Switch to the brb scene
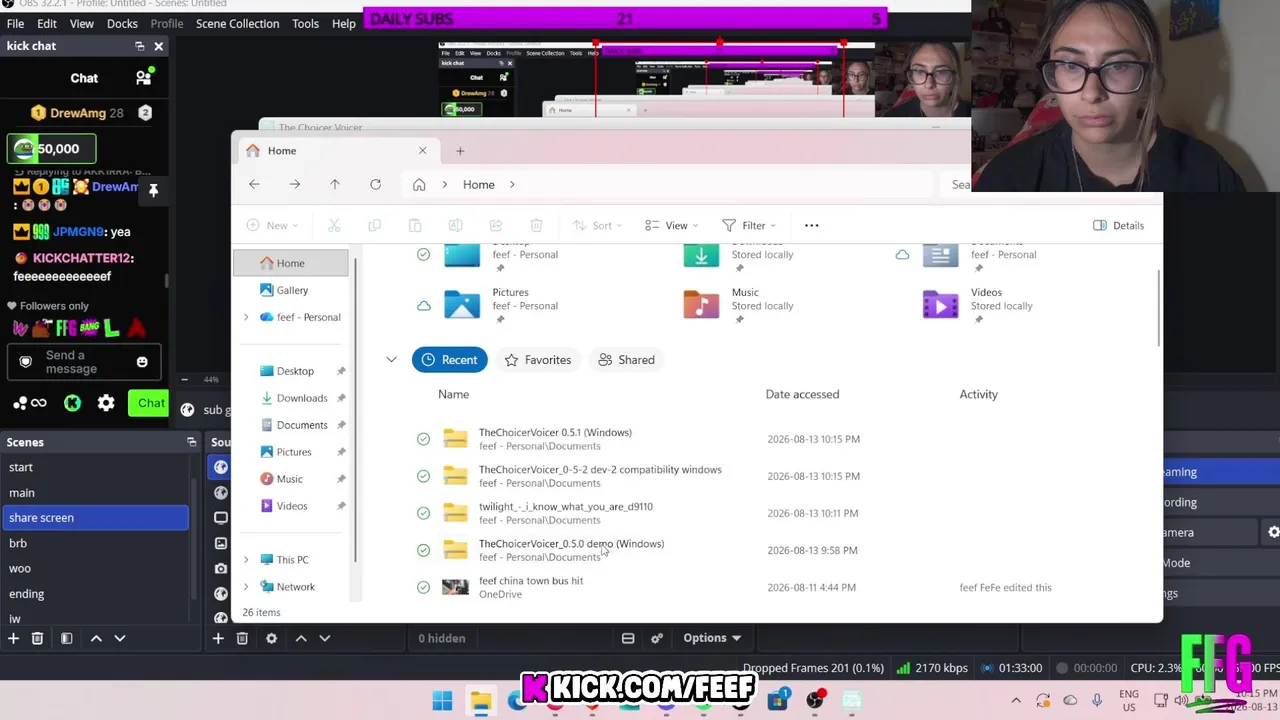 click(x=96, y=543)
